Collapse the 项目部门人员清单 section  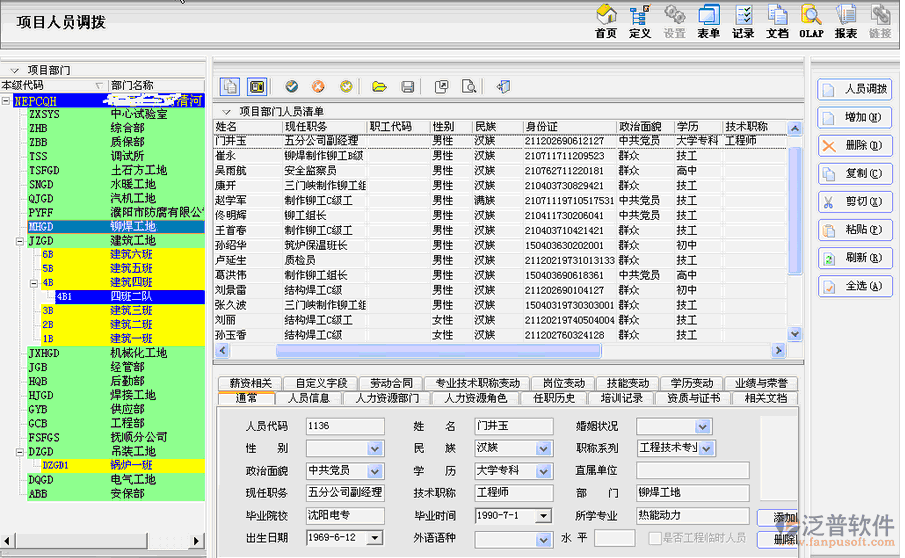coord(226,111)
